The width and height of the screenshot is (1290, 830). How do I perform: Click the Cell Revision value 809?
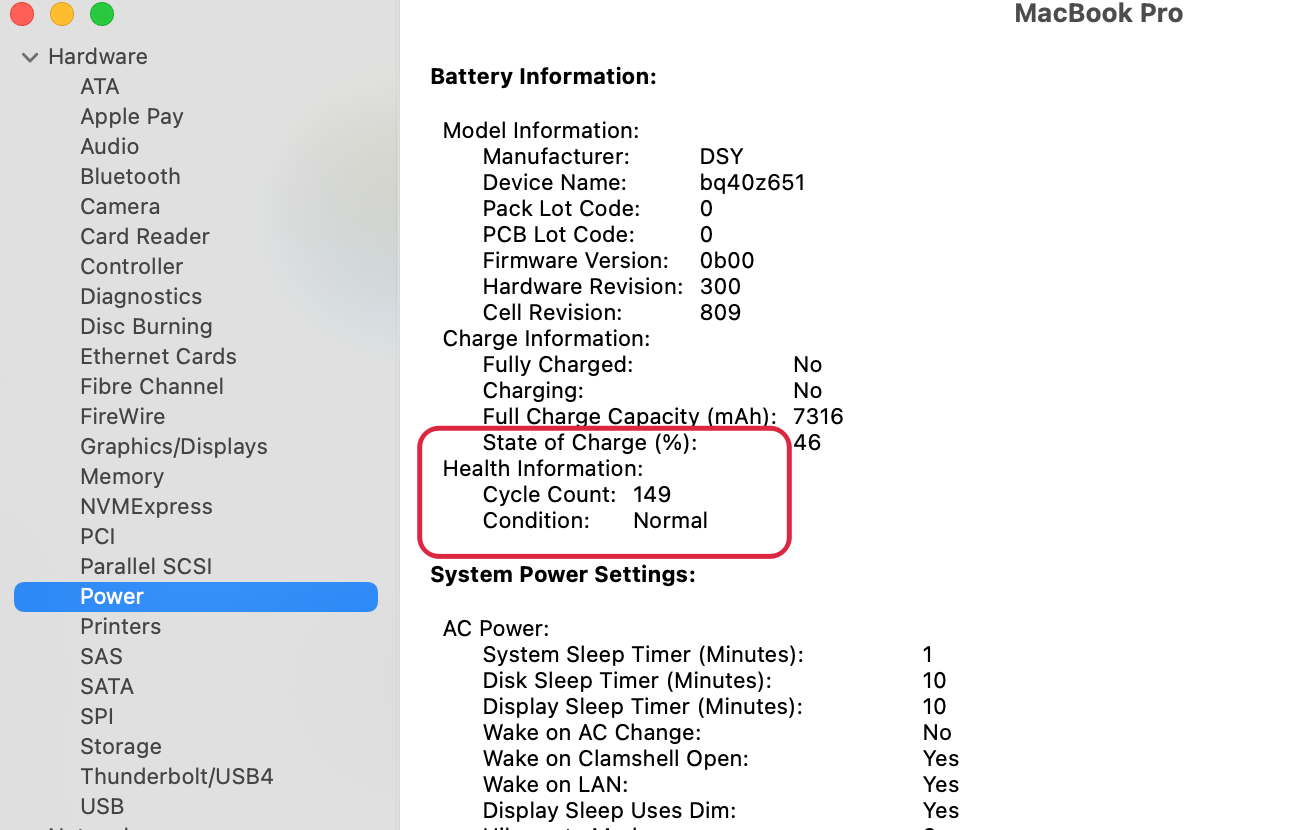pos(720,313)
